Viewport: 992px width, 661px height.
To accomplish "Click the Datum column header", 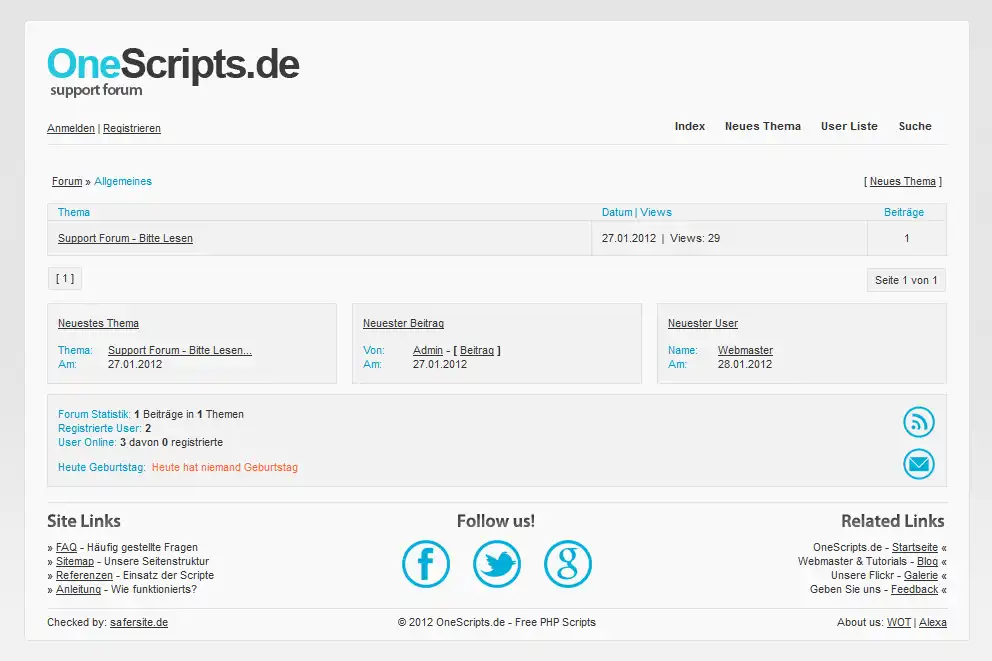I will (x=617, y=213).
